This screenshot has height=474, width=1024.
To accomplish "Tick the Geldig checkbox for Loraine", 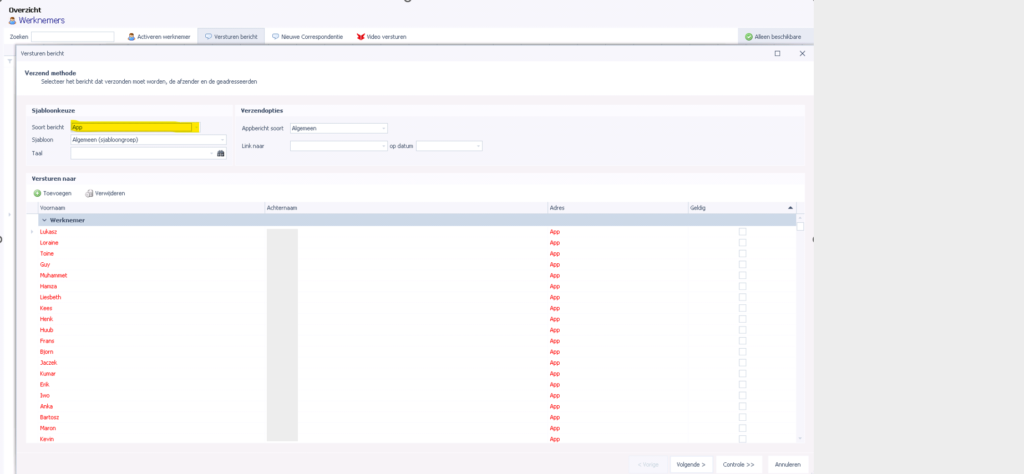I will (742, 243).
